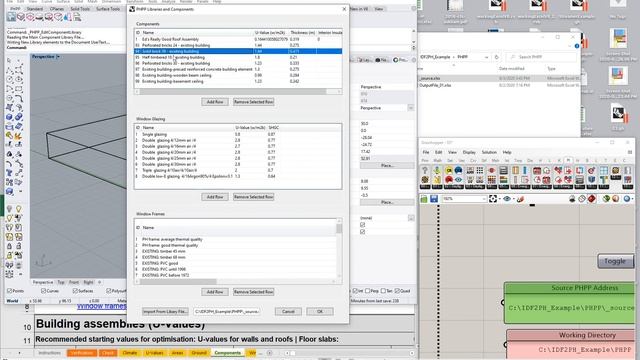Click the zoom extents icon in Grasshopper toolbar
The height and width of the screenshot is (360, 640).
tap(493, 199)
